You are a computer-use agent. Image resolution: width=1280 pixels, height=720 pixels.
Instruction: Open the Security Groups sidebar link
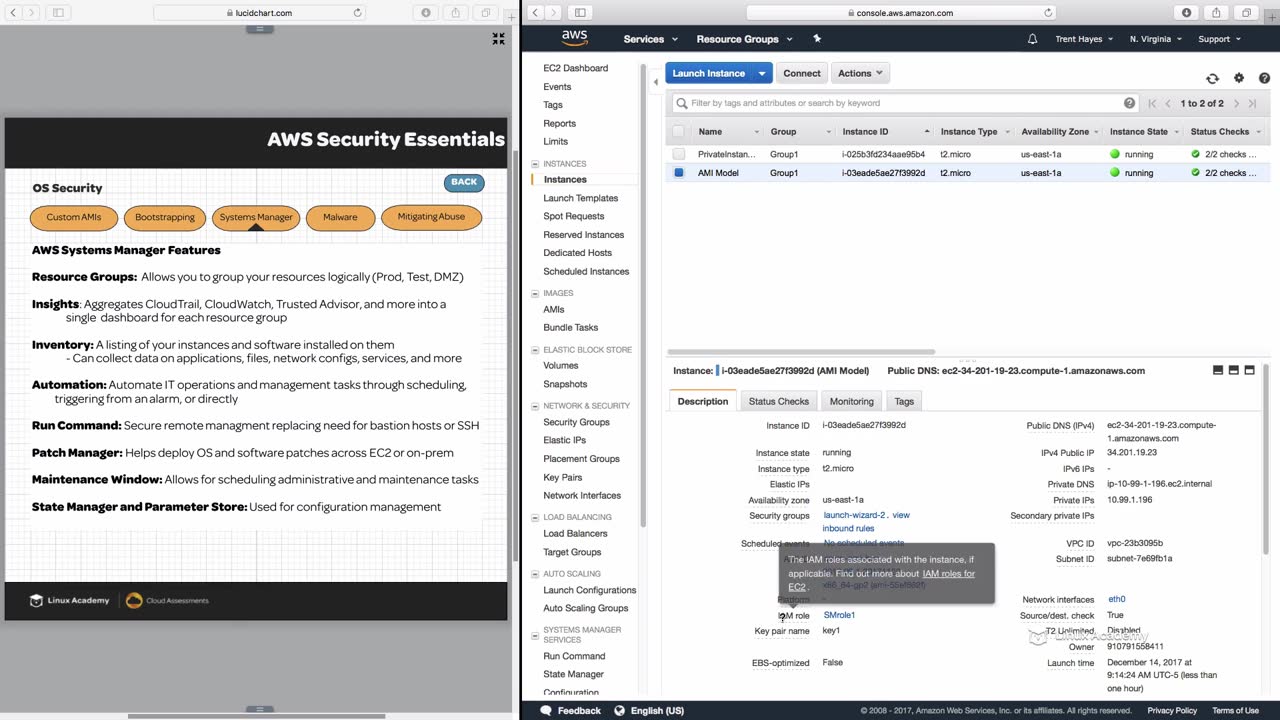click(x=576, y=422)
